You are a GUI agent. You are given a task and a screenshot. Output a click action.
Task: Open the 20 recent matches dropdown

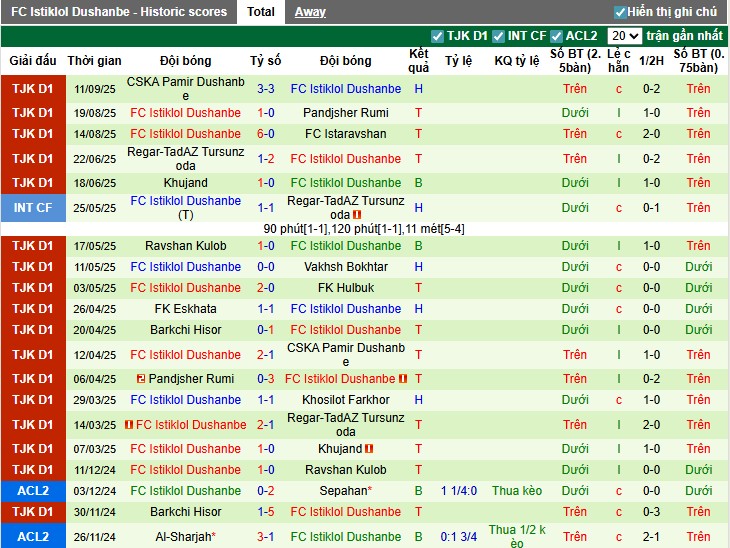click(624, 36)
